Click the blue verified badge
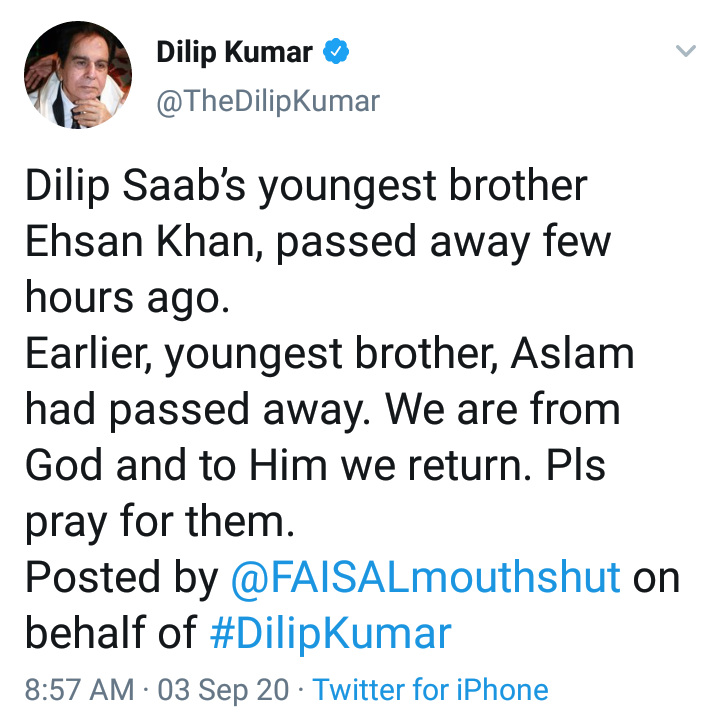Screen dimensions: 720x718 pos(336,51)
